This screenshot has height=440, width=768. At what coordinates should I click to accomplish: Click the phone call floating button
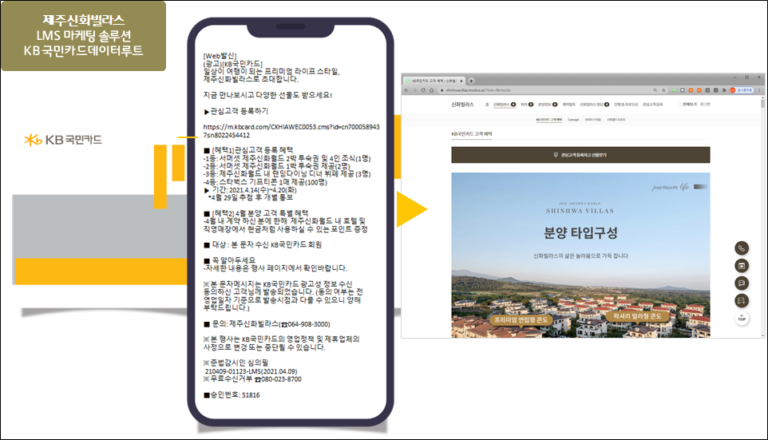coord(742,248)
